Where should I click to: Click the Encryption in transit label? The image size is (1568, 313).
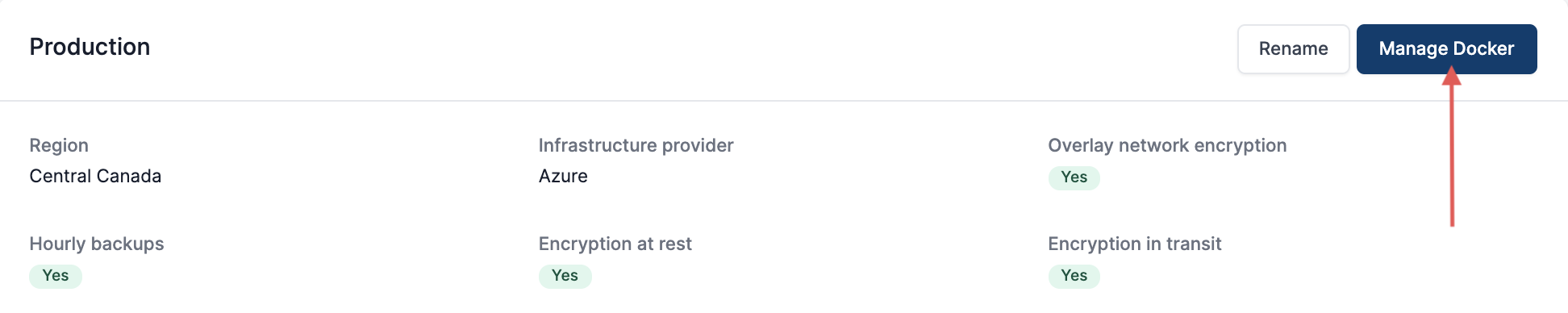tap(1134, 244)
